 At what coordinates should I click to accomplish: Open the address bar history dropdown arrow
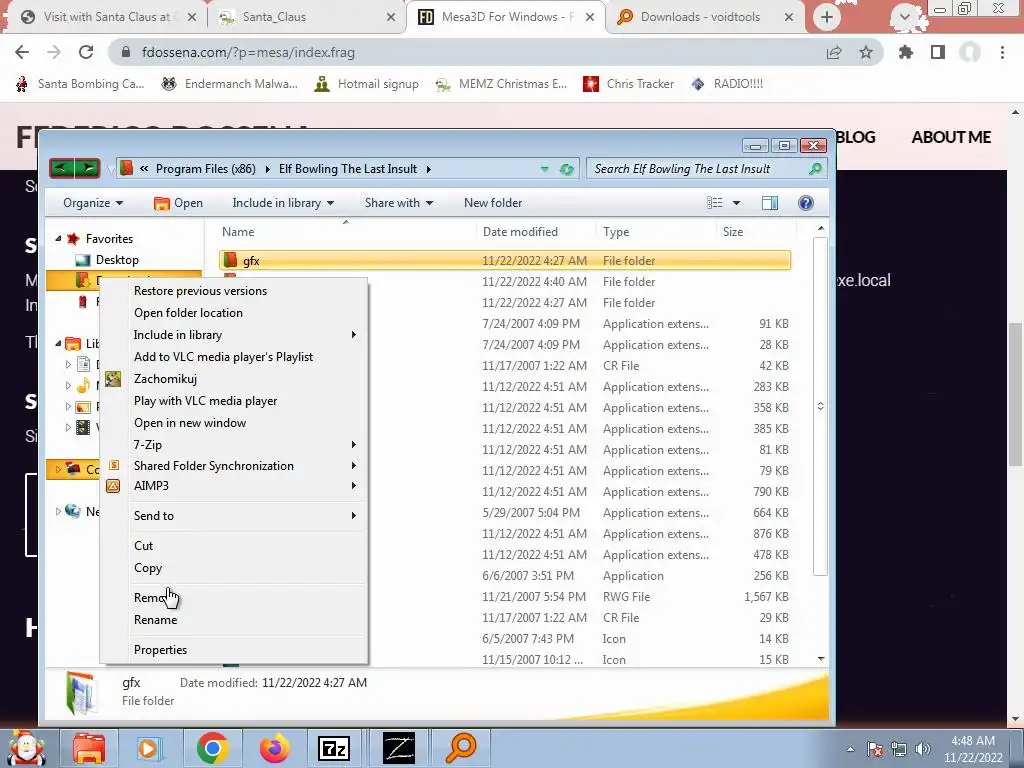point(544,169)
